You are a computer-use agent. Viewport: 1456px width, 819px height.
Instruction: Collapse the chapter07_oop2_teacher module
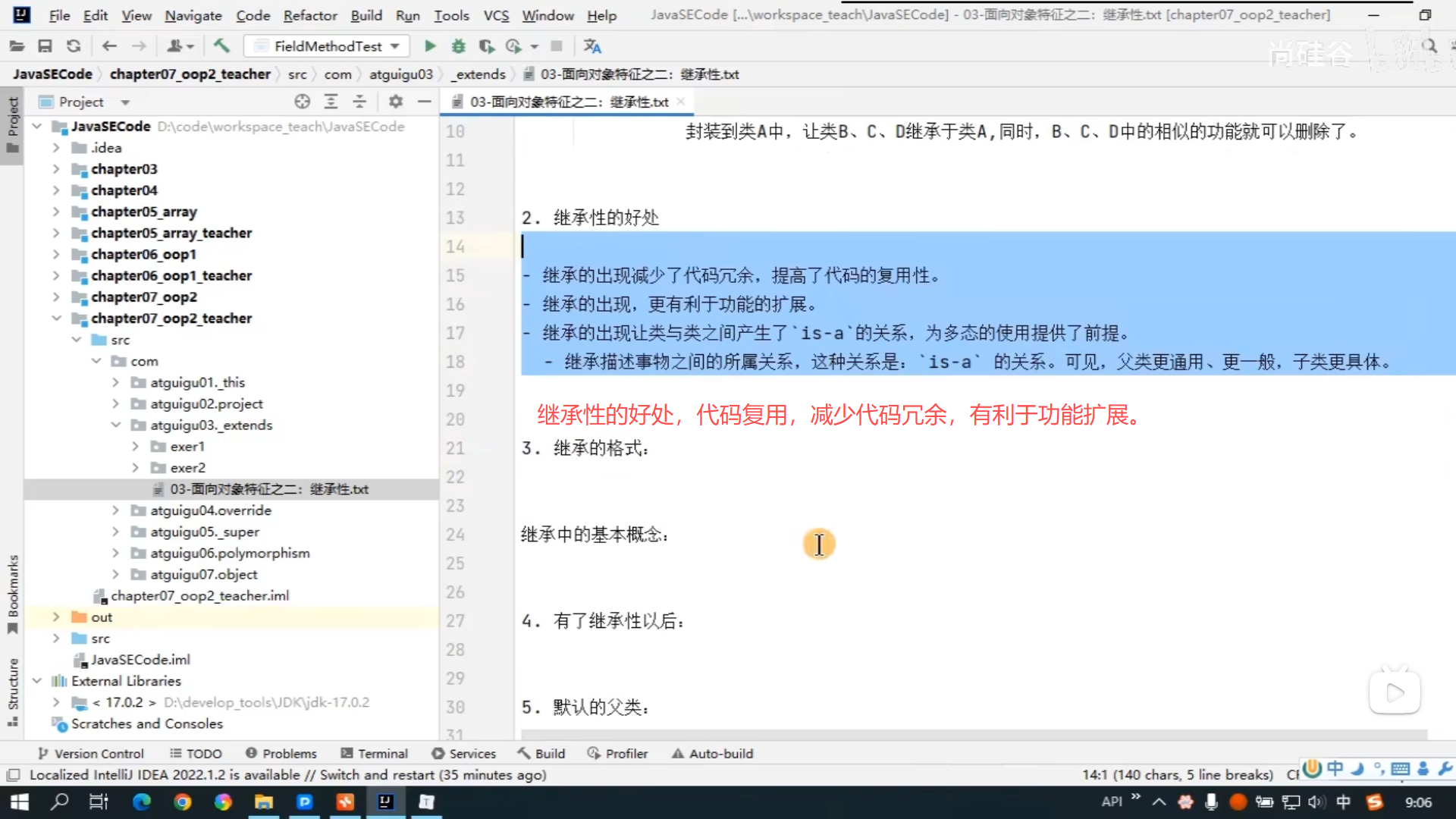pyautogui.click(x=56, y=318)
